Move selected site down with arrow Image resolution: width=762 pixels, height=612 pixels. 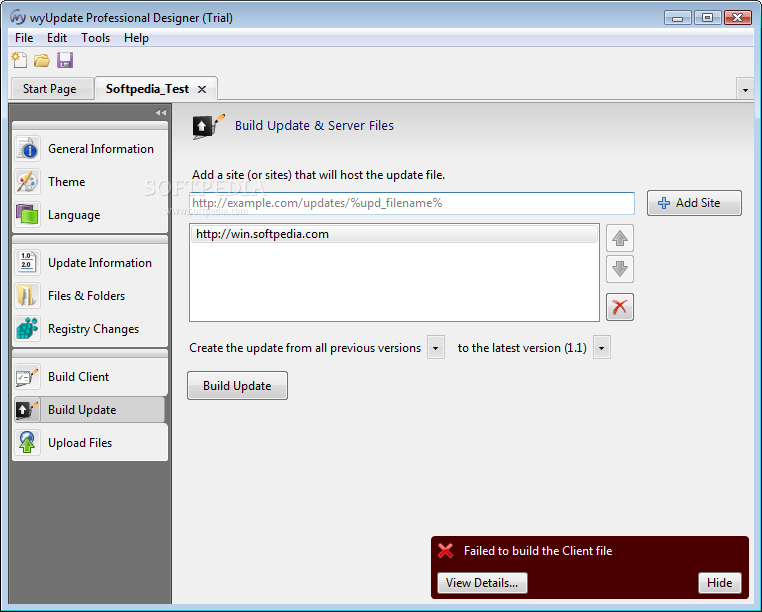pos(620,269)
